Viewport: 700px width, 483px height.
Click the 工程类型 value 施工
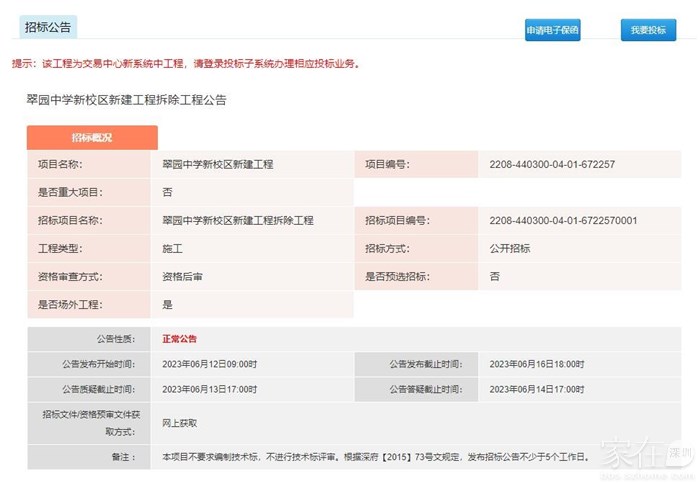click(172, 248)
